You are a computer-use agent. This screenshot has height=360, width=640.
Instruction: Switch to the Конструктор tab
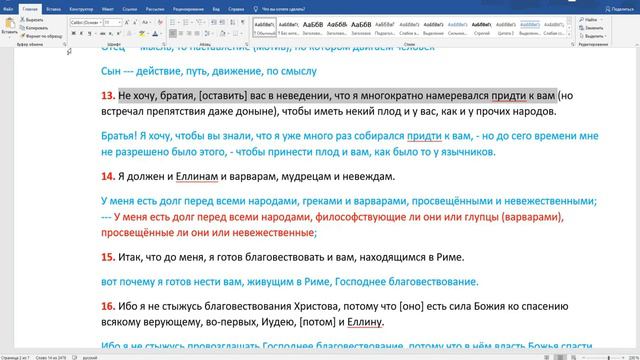point(81,9)
